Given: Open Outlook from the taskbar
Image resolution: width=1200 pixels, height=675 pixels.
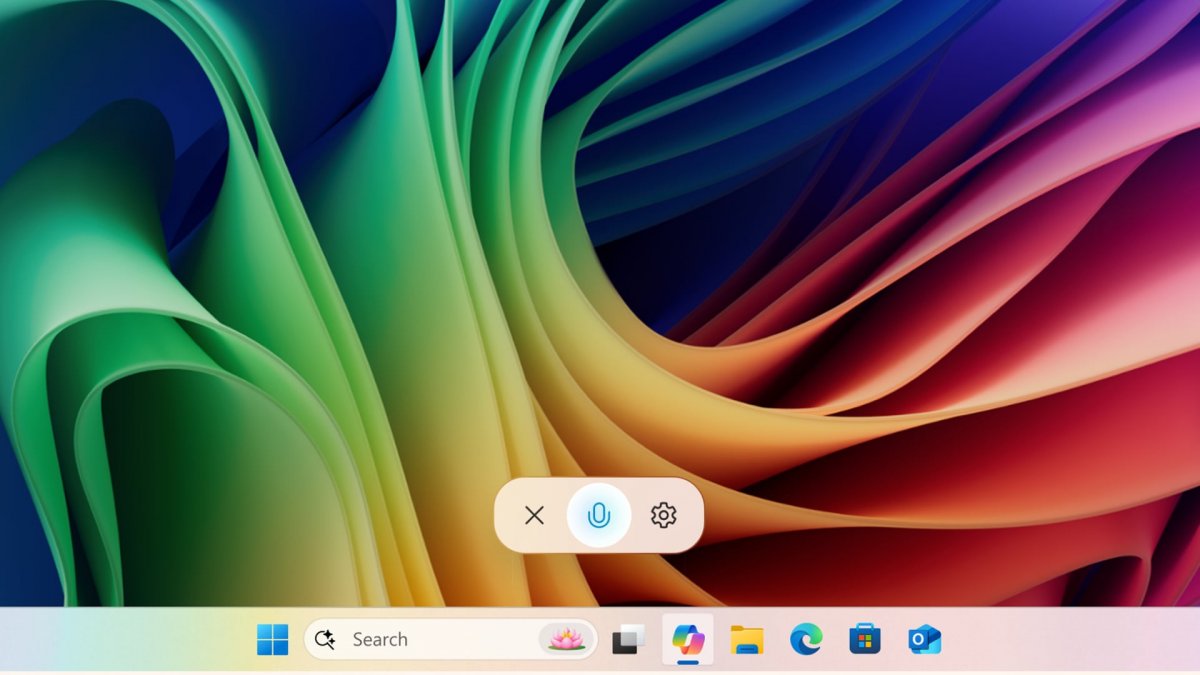Looking at the screenshot, I should 924,639.
